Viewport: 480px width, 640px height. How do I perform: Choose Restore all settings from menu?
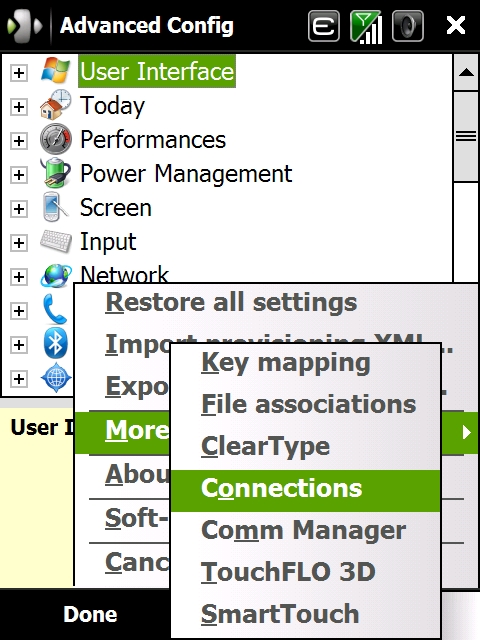(231, 303)
